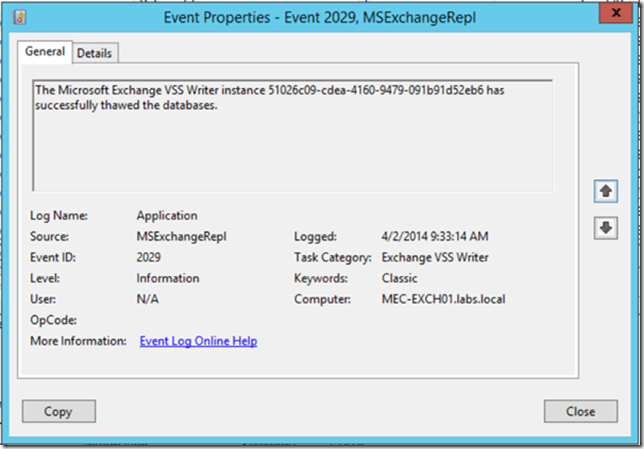
Task: Click the down arrow for next event
Action: point(605,228)
